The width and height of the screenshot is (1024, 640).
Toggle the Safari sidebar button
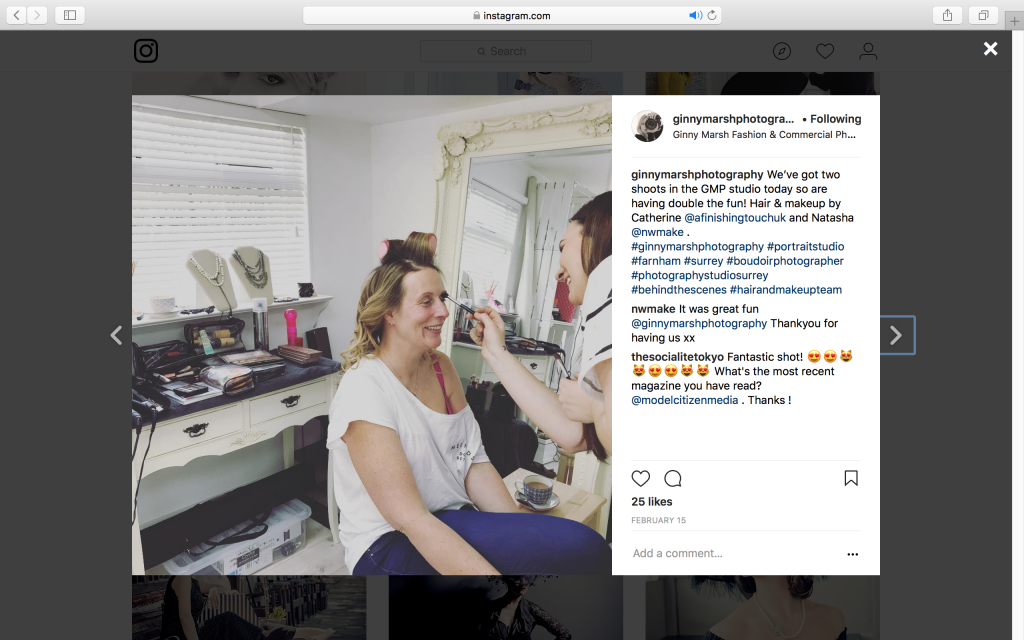70,15
